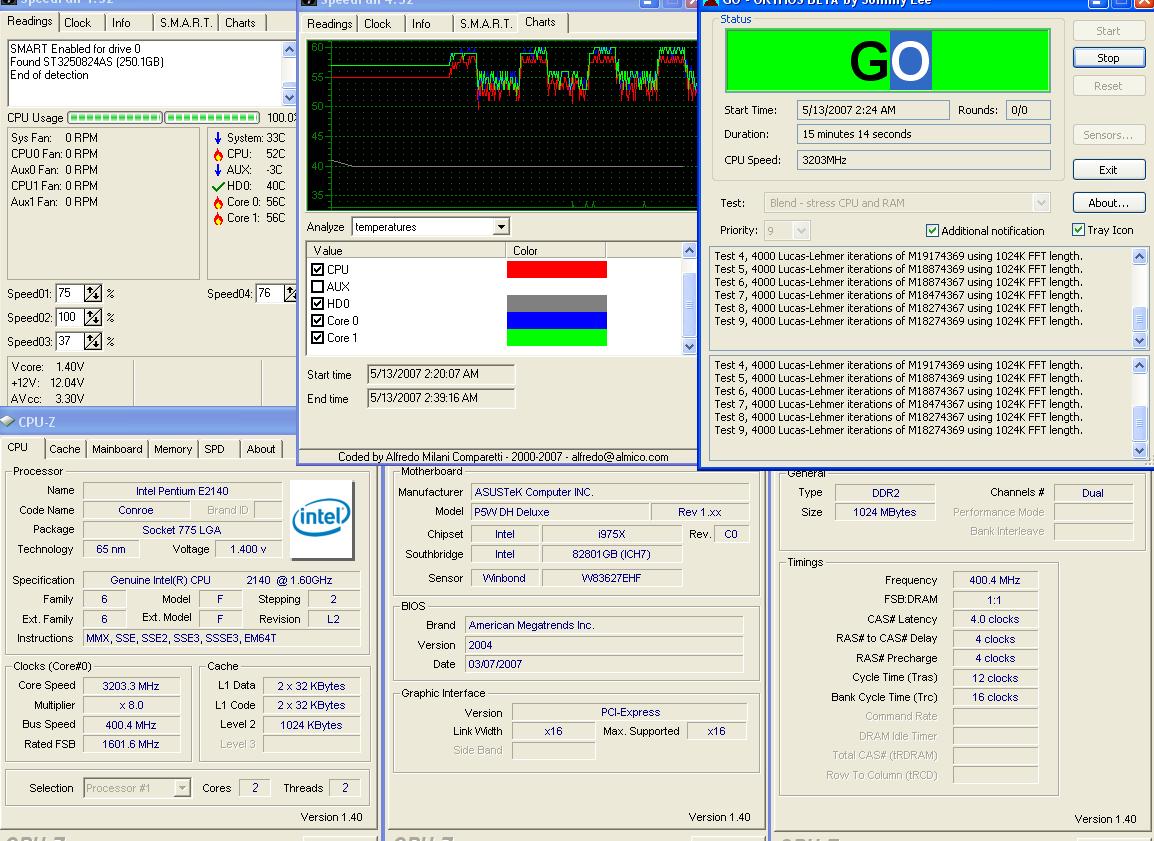Open the SPD tab in CPU-Z

pos(214,449)
